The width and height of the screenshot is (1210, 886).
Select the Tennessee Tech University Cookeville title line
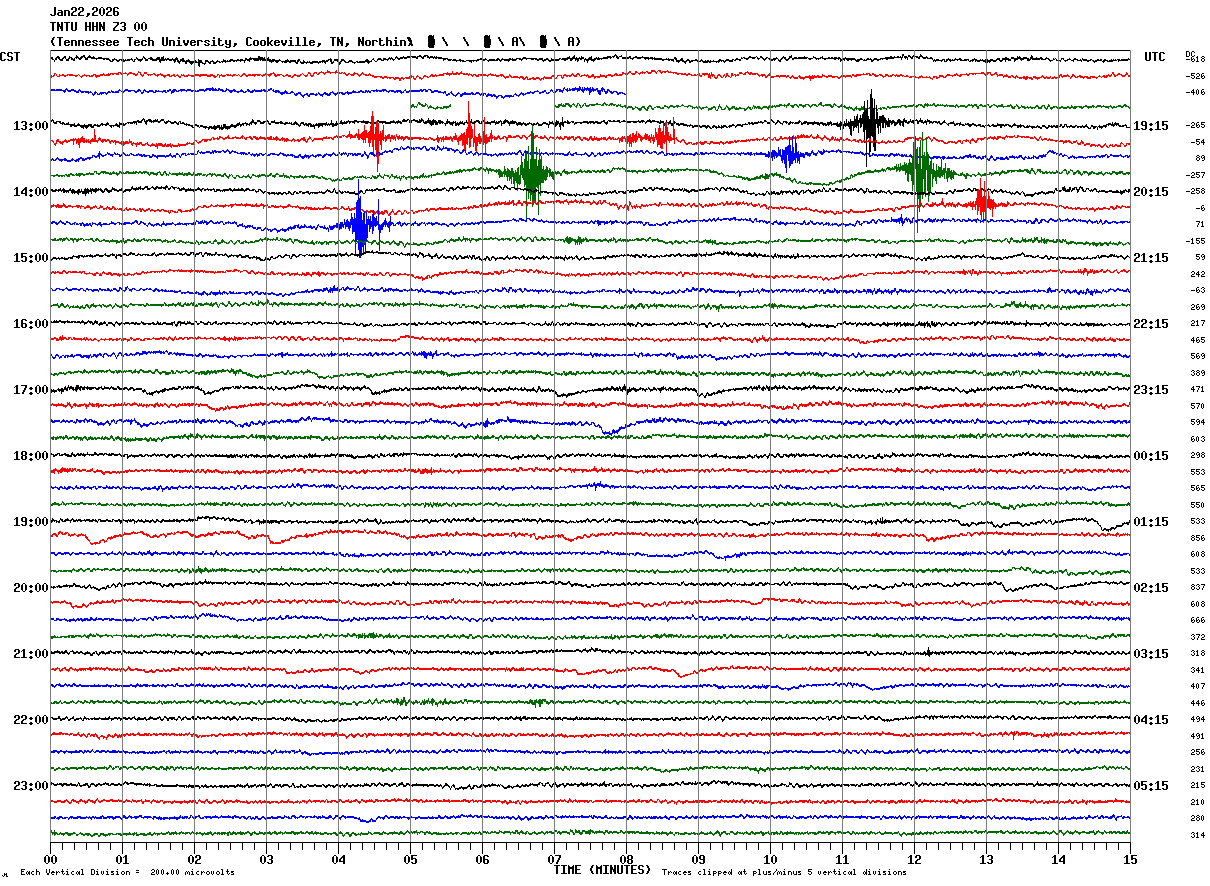315,42
